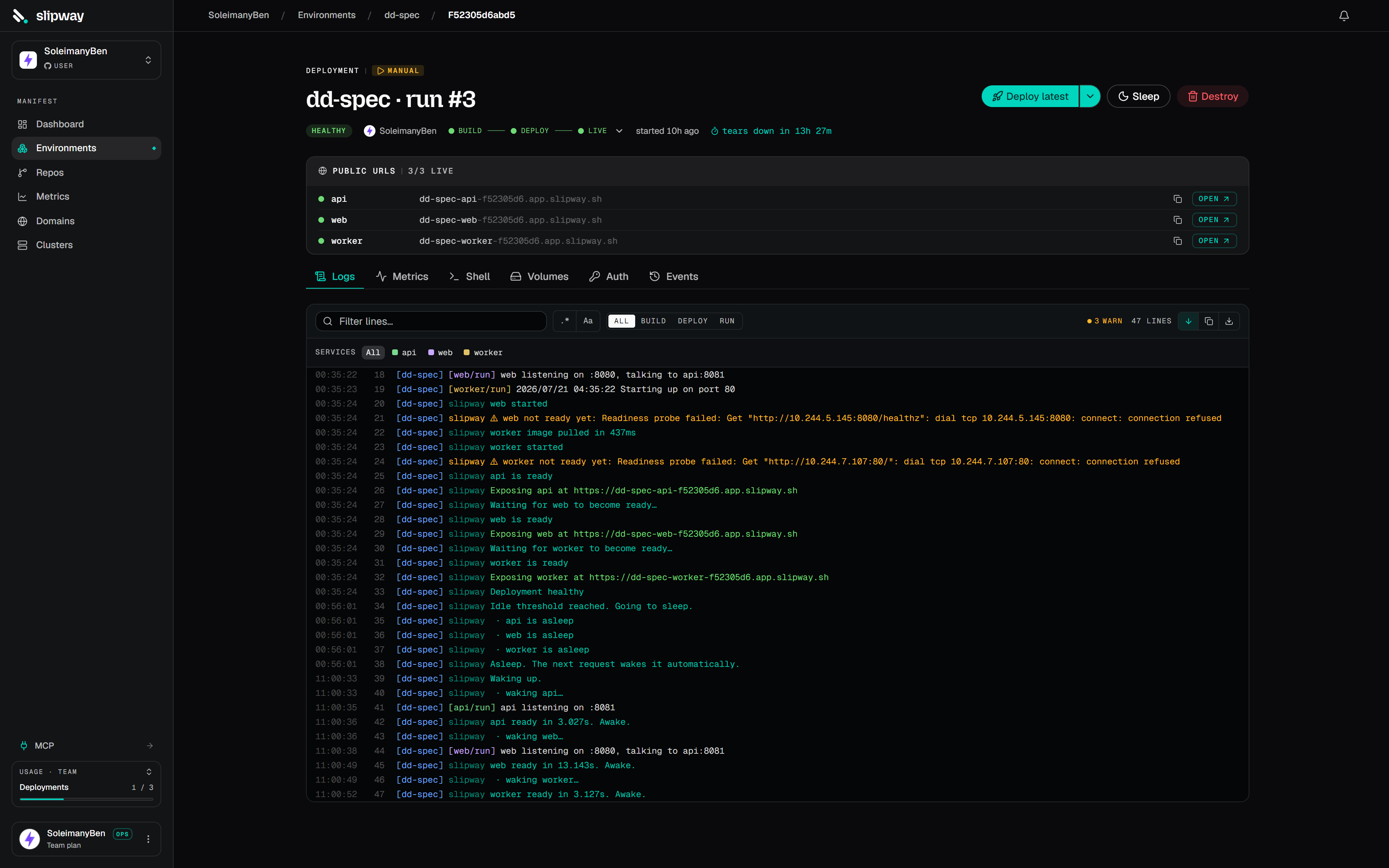Focus the Filter lines input
This screenshot has width=1389, height=868.
(x=430, y=322)
